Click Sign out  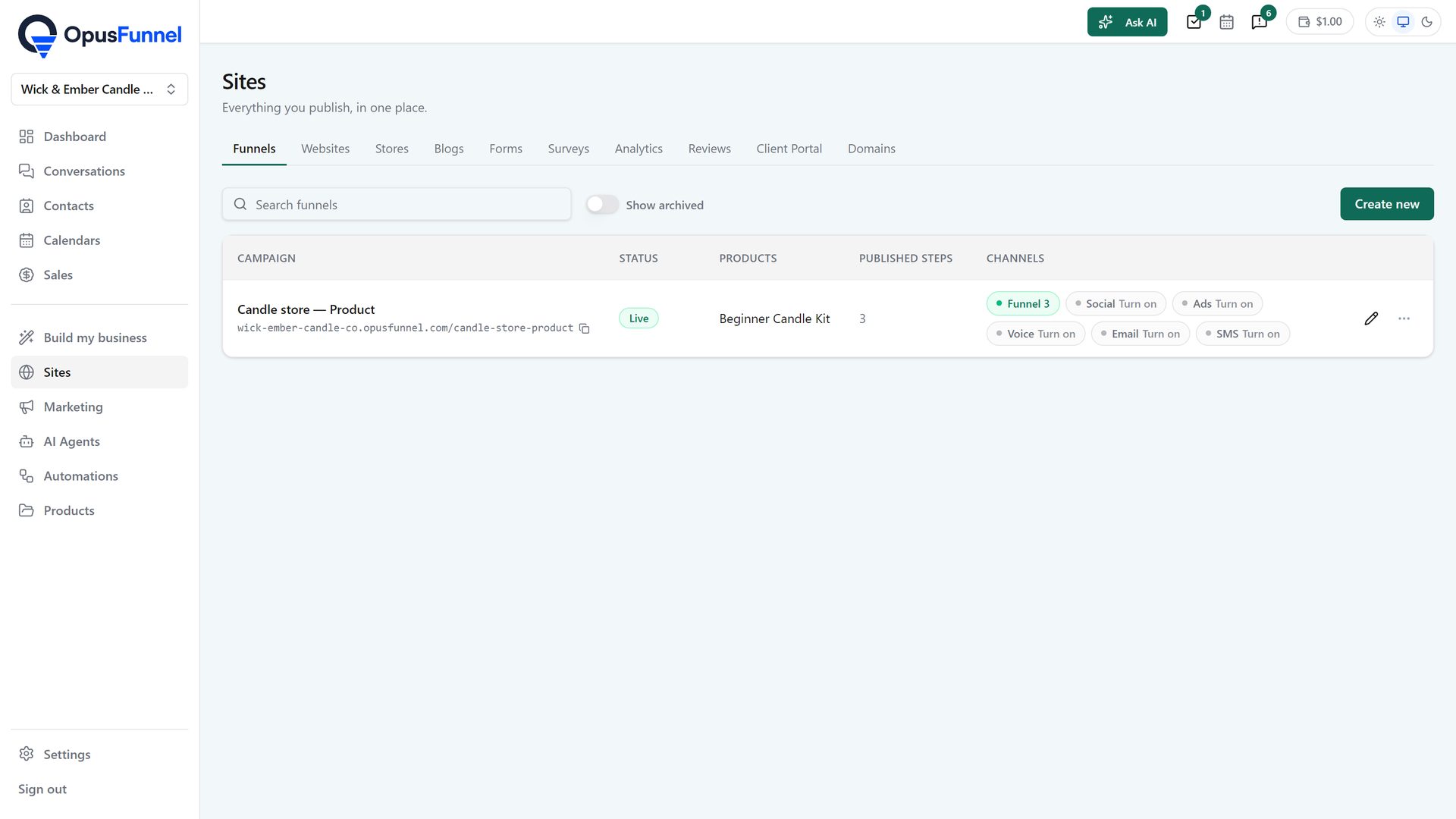42,789
